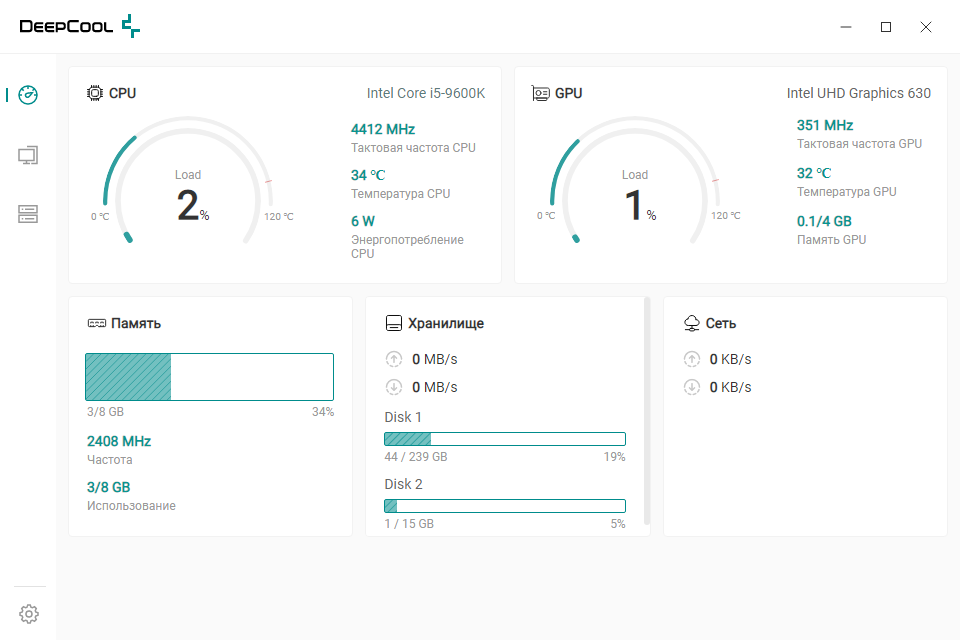Click the 44 / 239 GB text

[x=416, y=457]
